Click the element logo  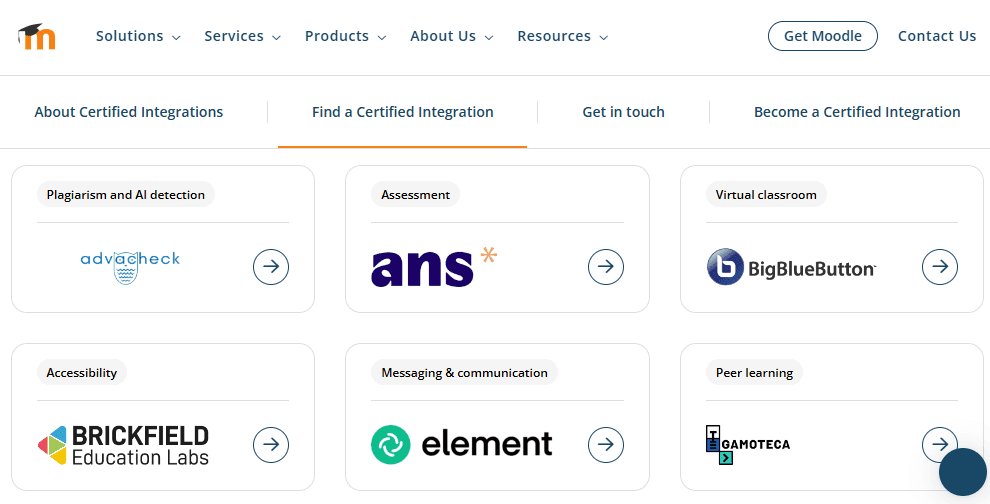[x=462, y=445]
